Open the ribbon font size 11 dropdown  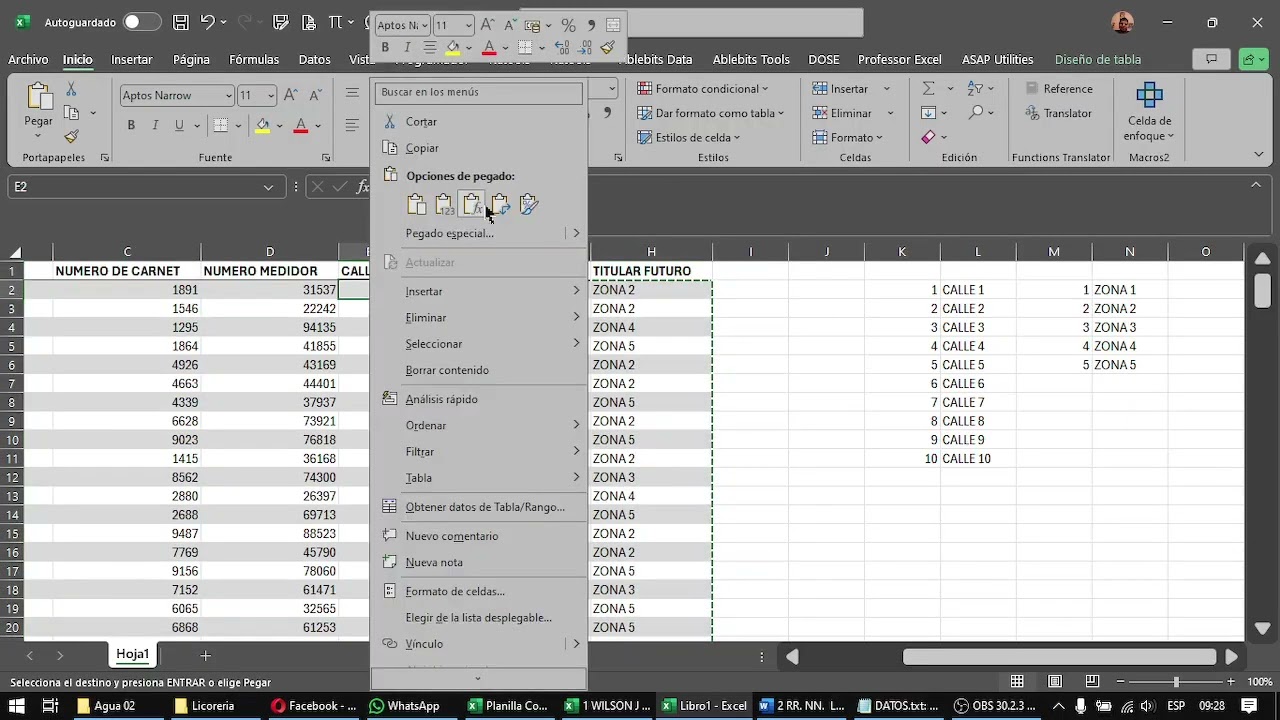(270, 96)
